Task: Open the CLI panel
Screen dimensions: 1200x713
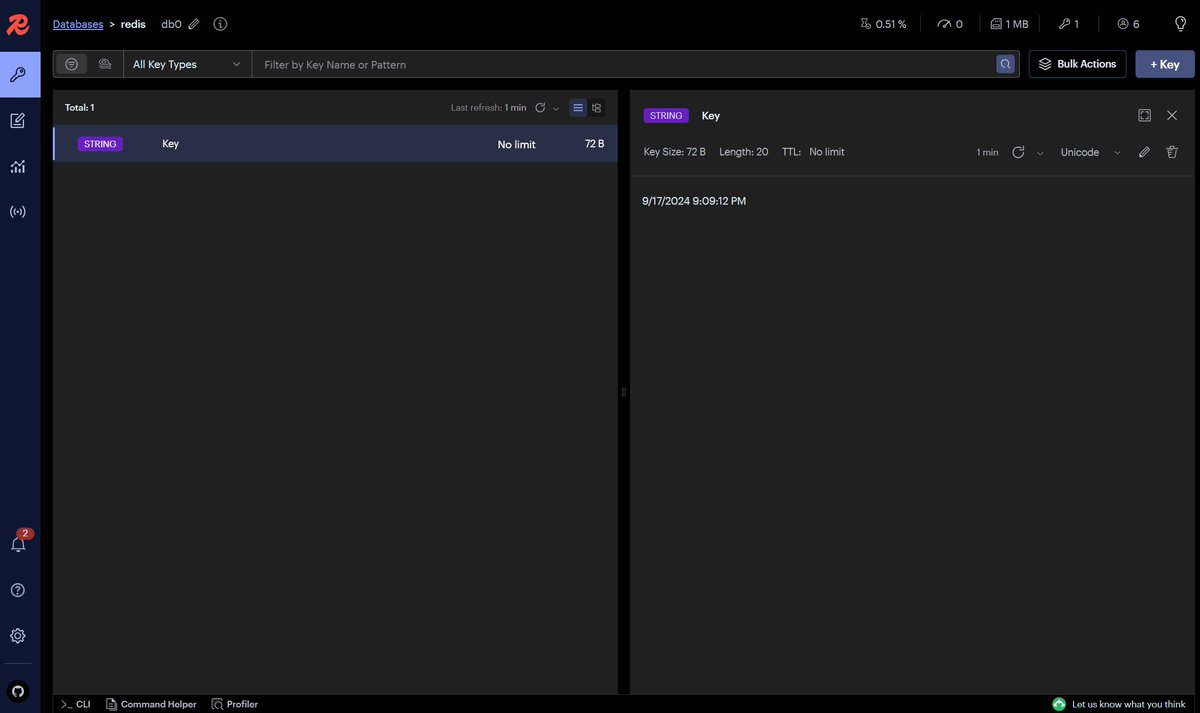Action: 76,704
